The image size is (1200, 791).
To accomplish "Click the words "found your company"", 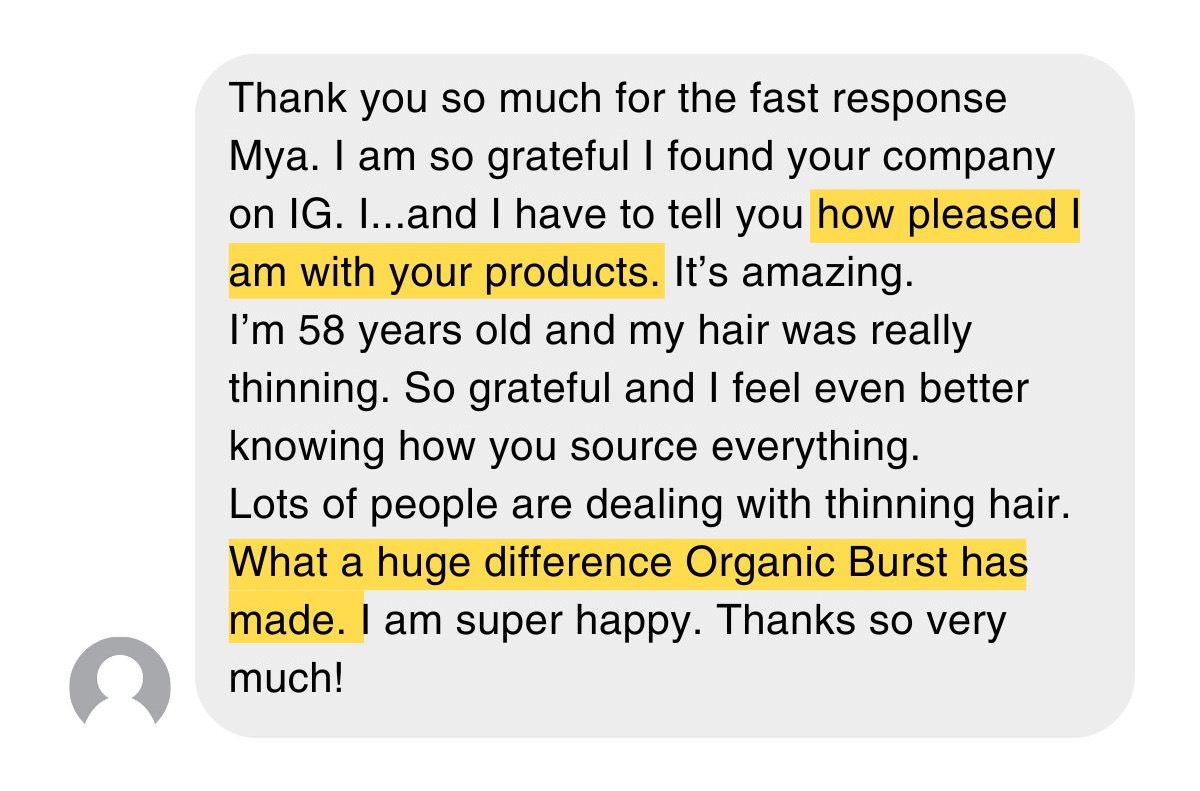I will [x=860, y=158].
